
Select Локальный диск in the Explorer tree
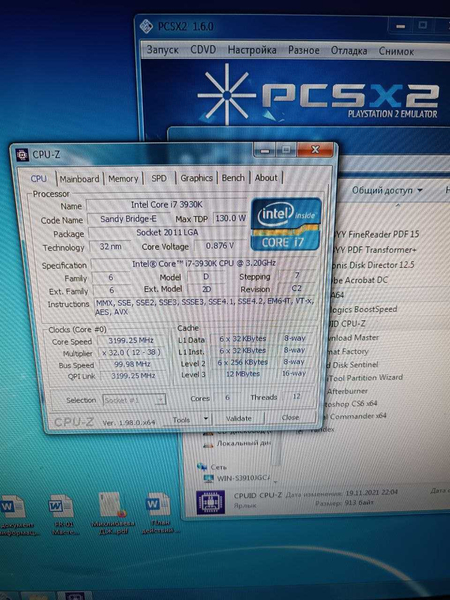tap(238, 443)
